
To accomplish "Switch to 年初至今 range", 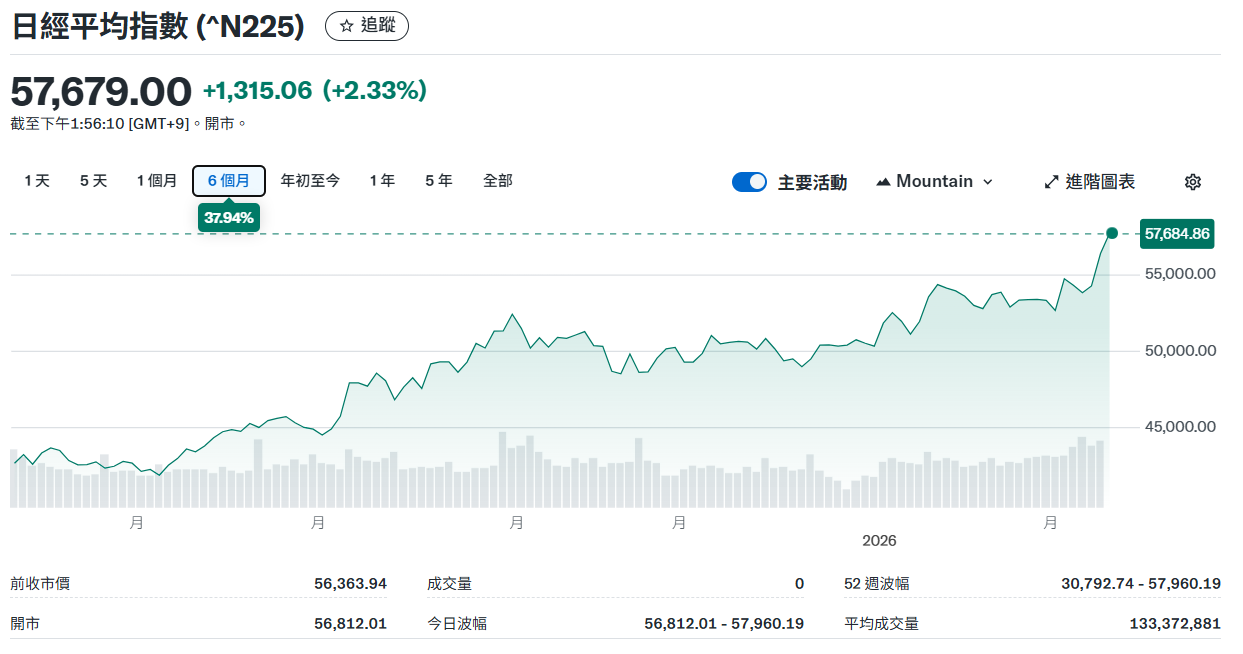I will 310,181.
